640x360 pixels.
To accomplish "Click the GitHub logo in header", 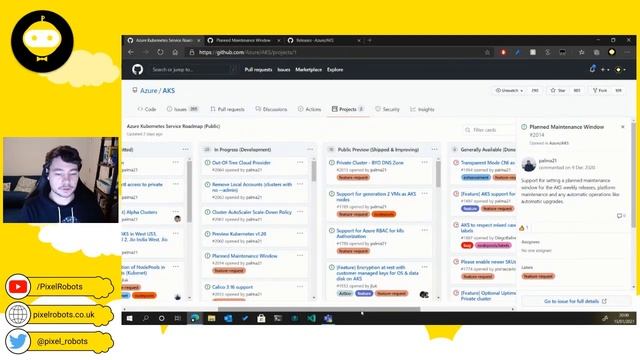I will [138, 69].
